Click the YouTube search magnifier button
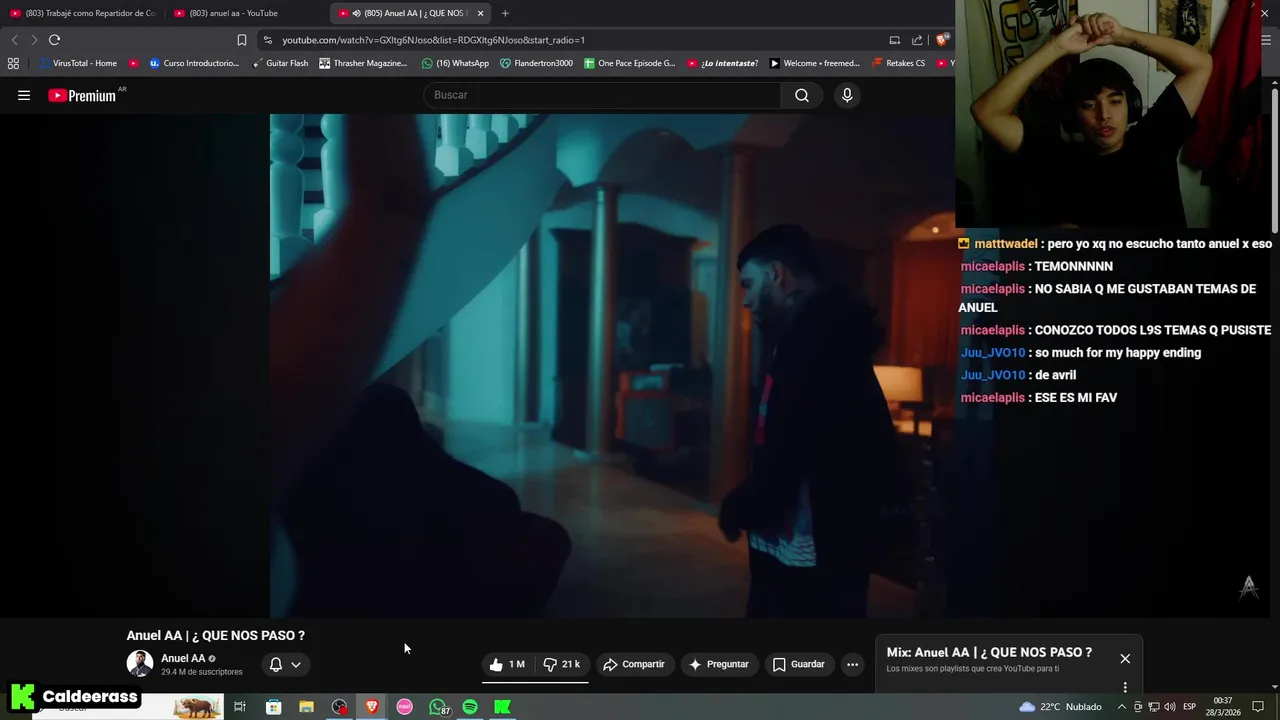 click(x=802, y=95)
